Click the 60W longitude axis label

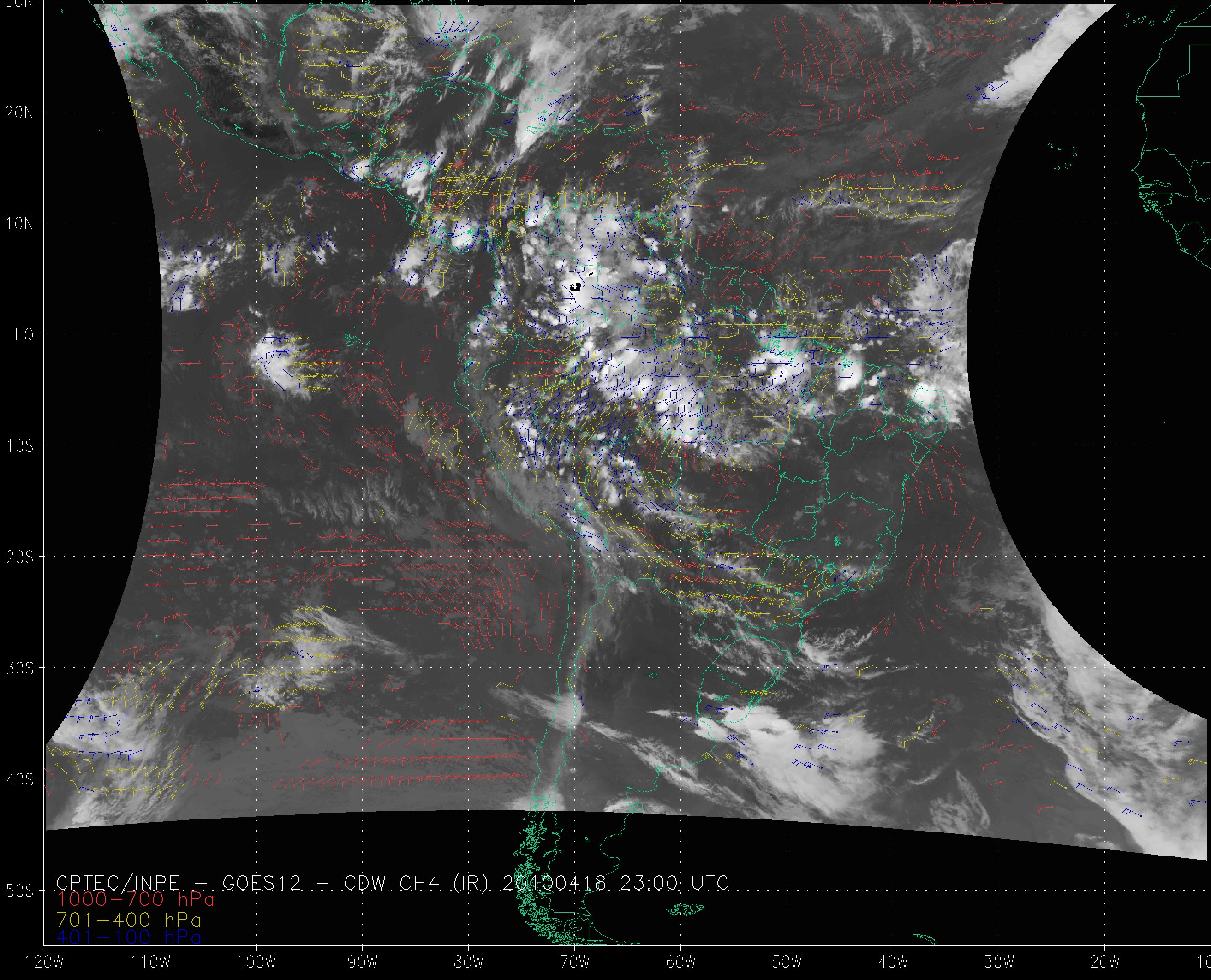coord(680,962)
